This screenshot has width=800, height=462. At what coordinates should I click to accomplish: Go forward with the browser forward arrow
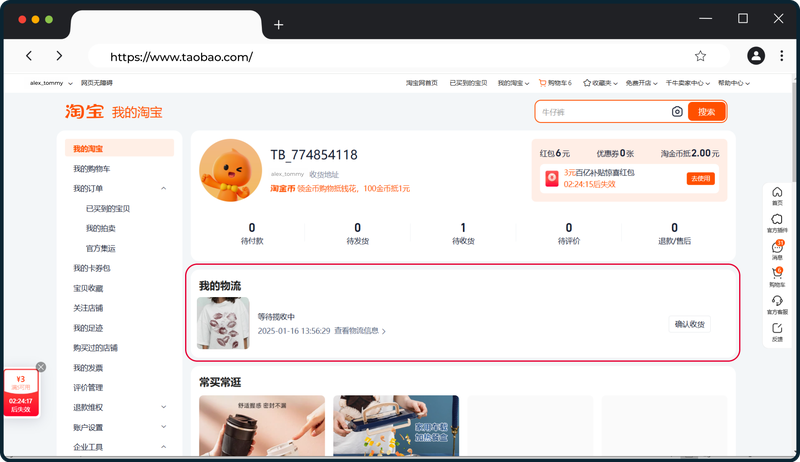coord(59,56)
